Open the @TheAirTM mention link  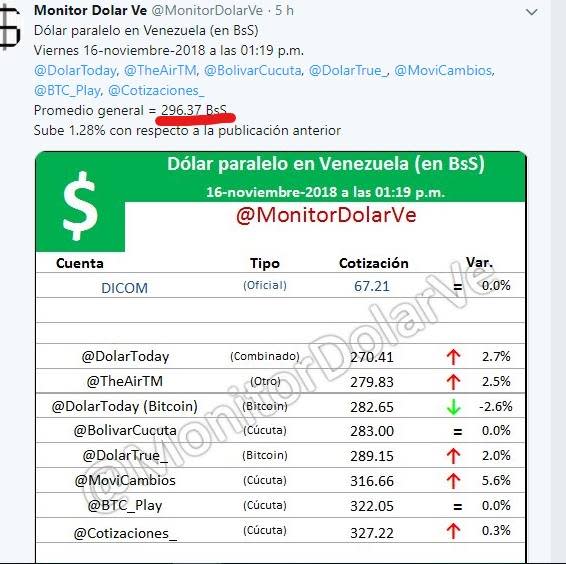click(x=160, y=70)
